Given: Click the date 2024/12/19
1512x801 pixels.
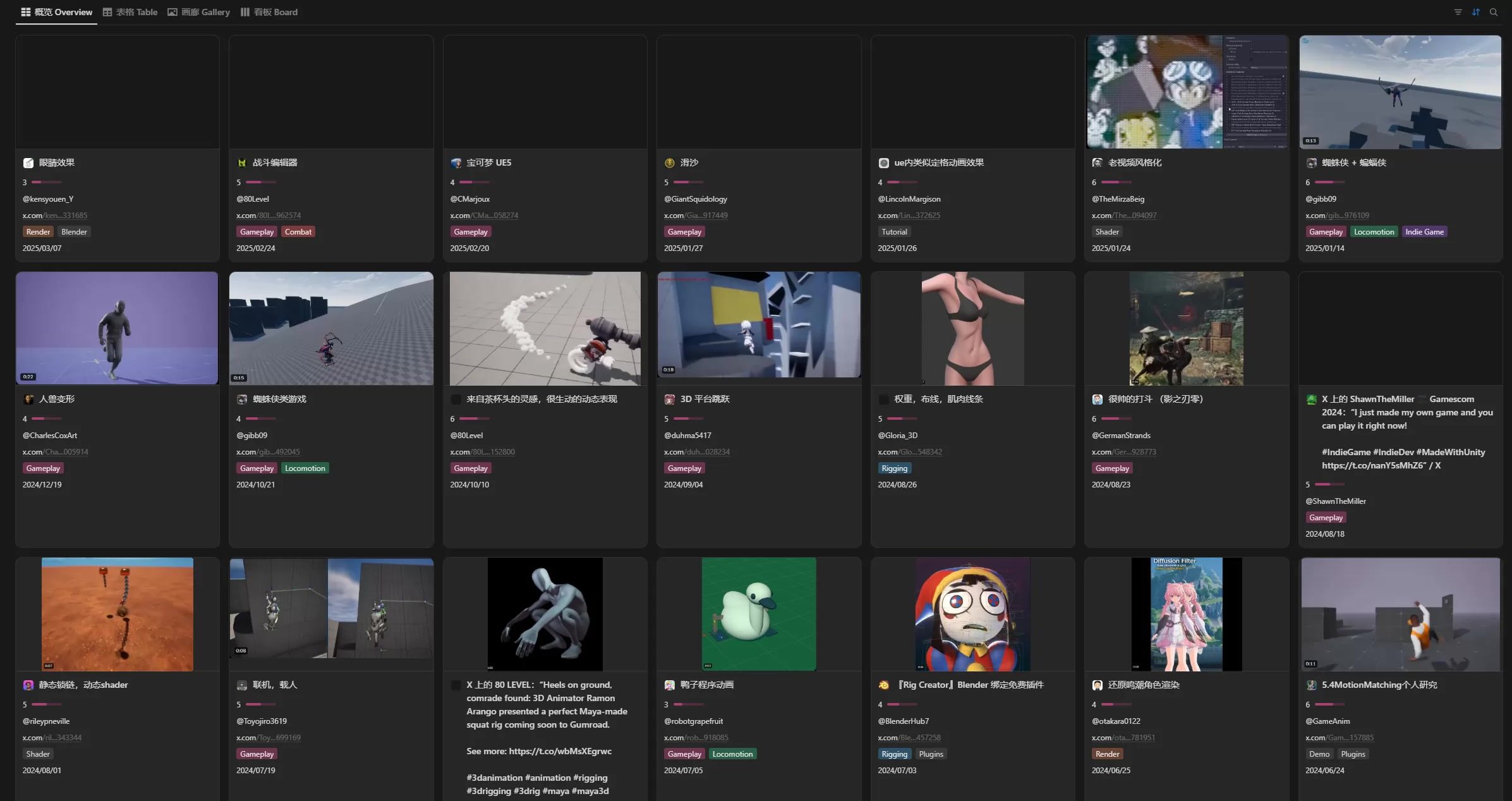Looking at the screenshot, I should pos(42,485).
